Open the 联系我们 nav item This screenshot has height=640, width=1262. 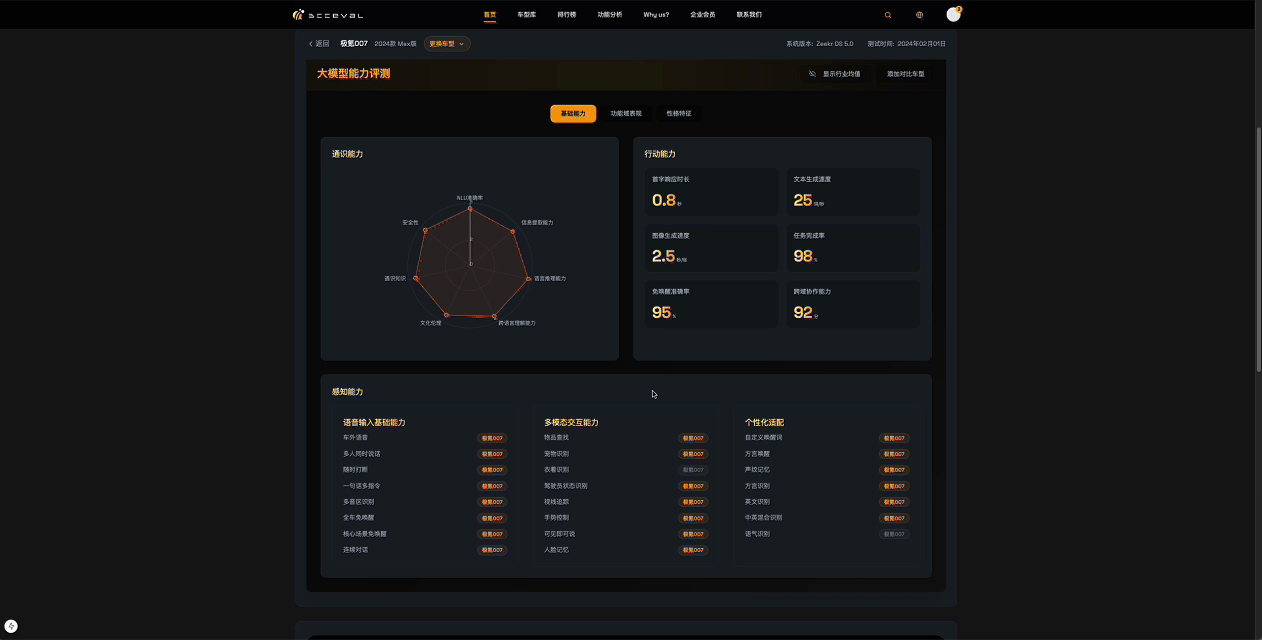(749, 15)
